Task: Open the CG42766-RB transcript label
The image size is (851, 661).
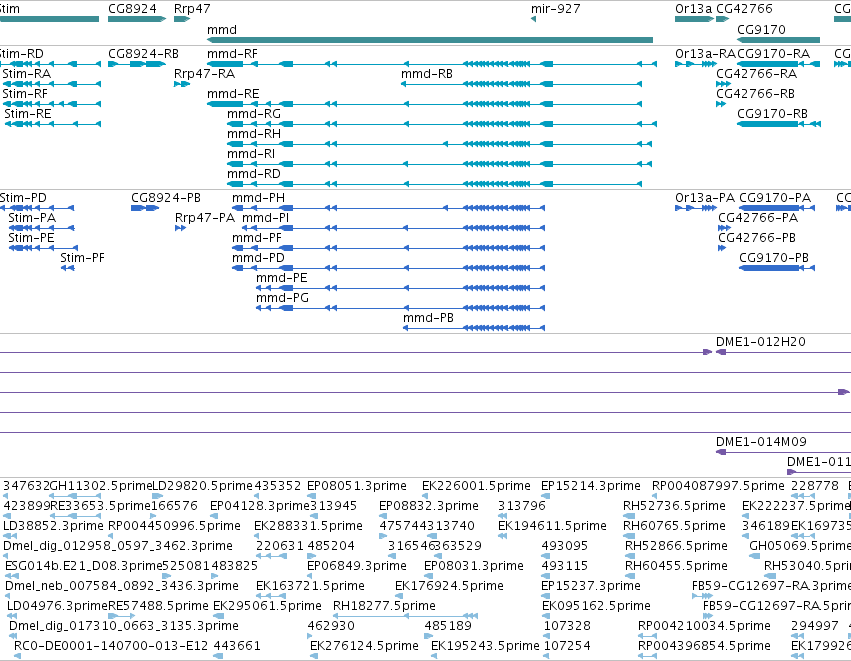Action: 755,94
